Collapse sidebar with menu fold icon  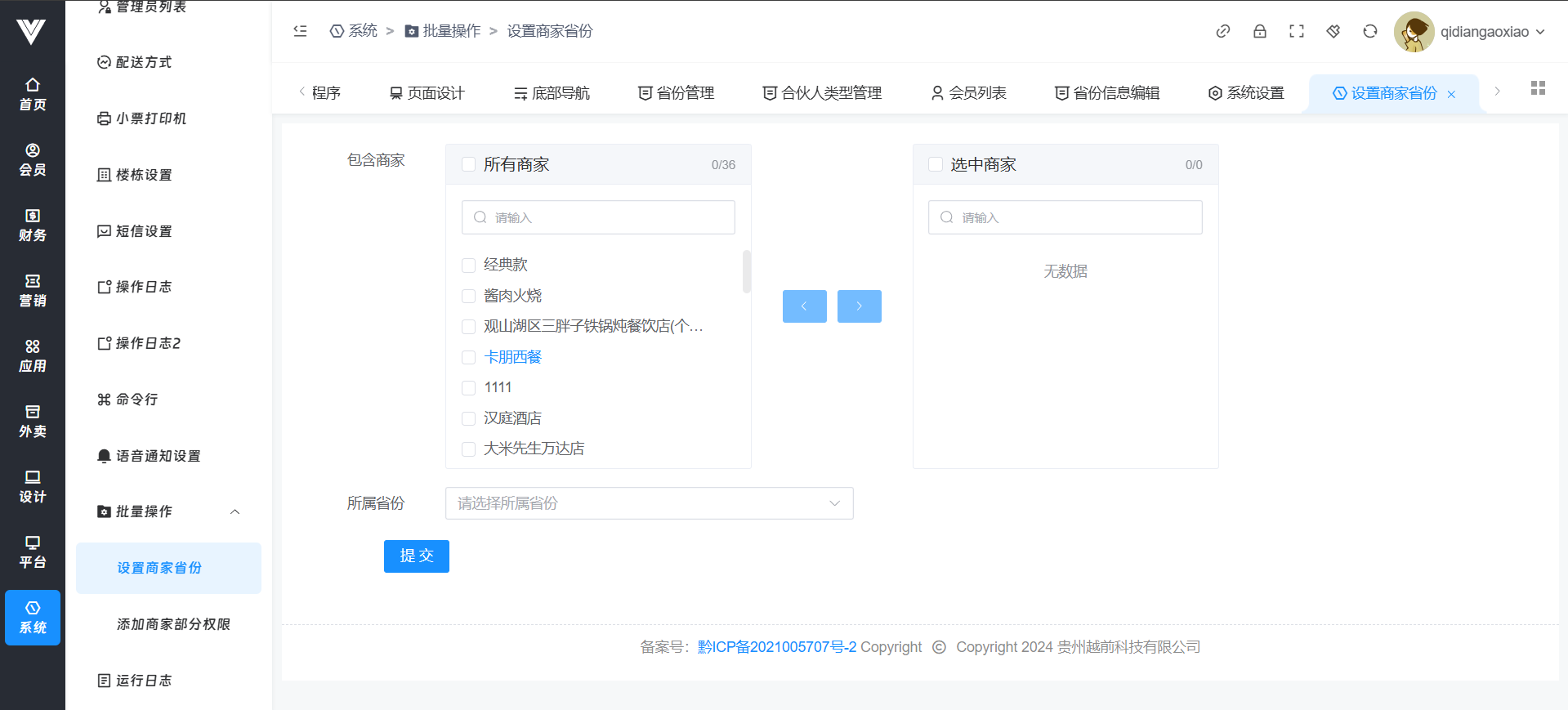pyautogui.click(x=300, y=31)
